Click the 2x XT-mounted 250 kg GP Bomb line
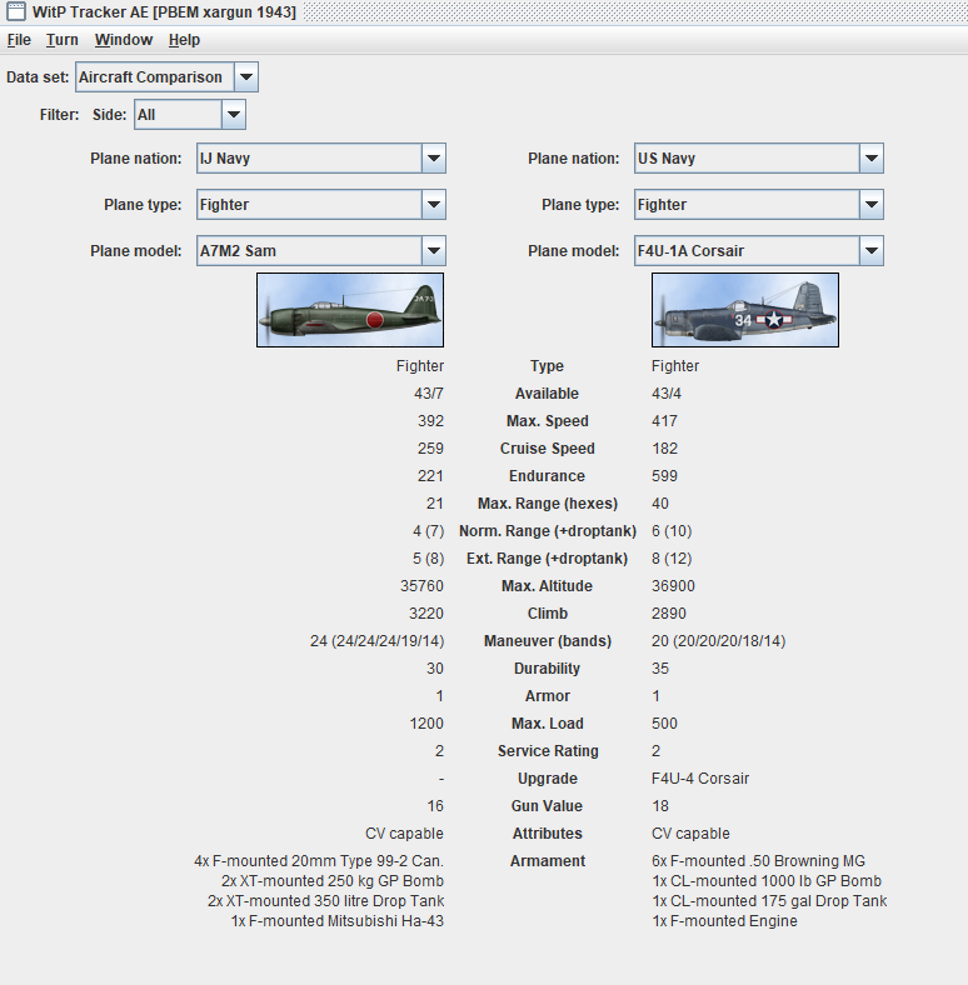Image resolution: width=968 pixels, height=985 pixels. 332,881
